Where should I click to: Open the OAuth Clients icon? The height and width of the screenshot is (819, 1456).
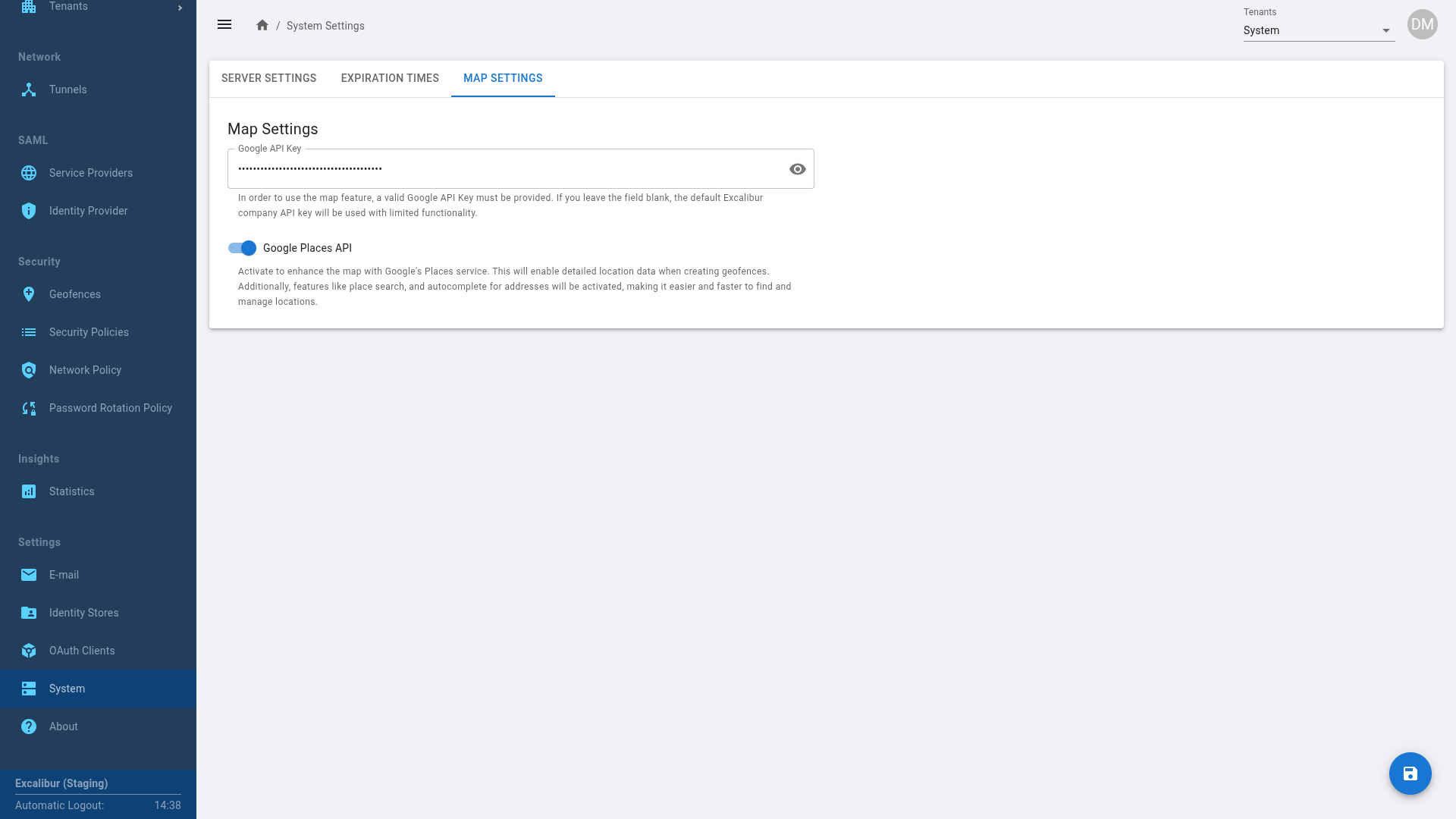point(29,651)
